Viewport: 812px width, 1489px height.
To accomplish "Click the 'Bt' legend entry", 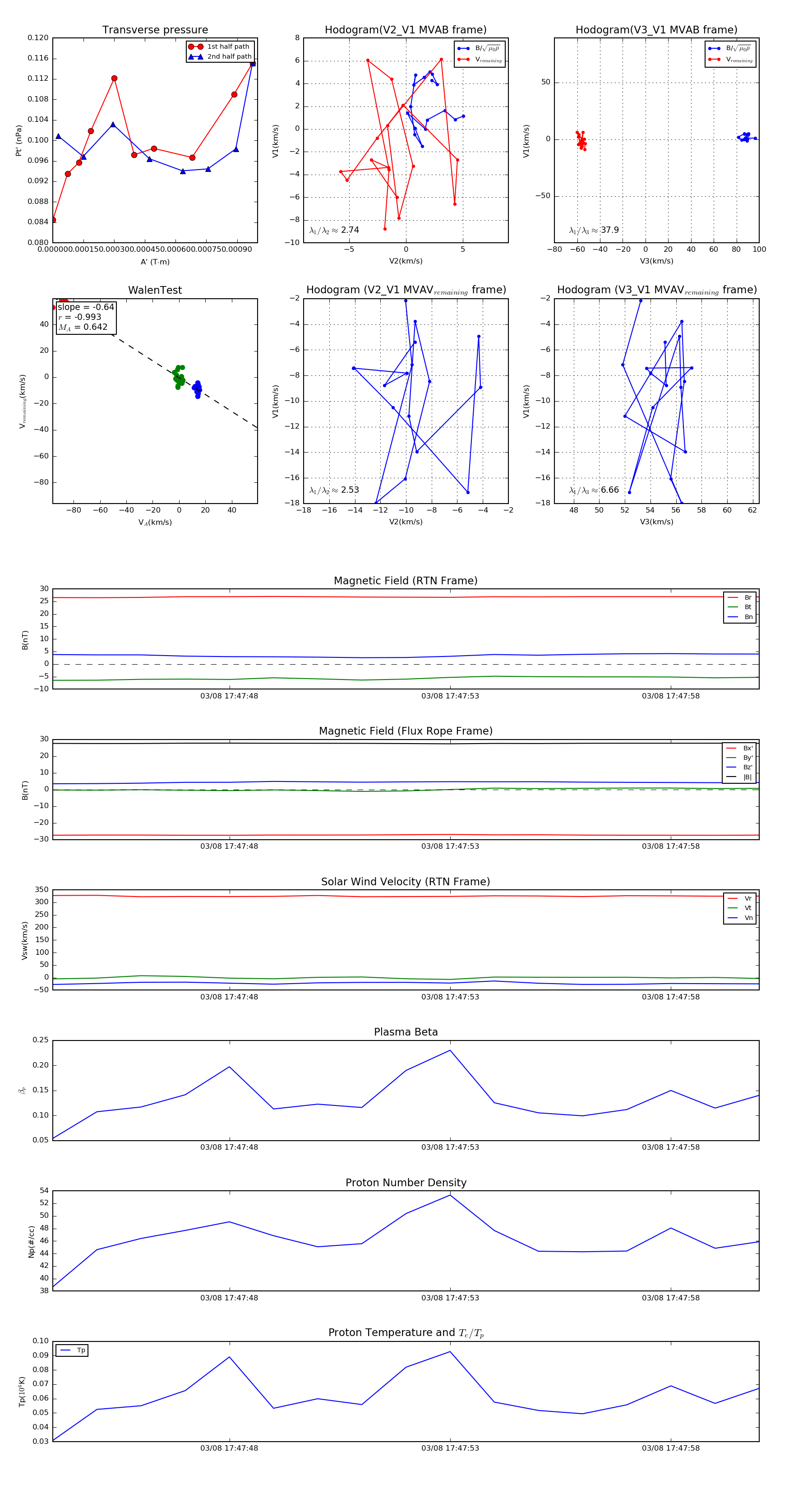I will [740, 607].
